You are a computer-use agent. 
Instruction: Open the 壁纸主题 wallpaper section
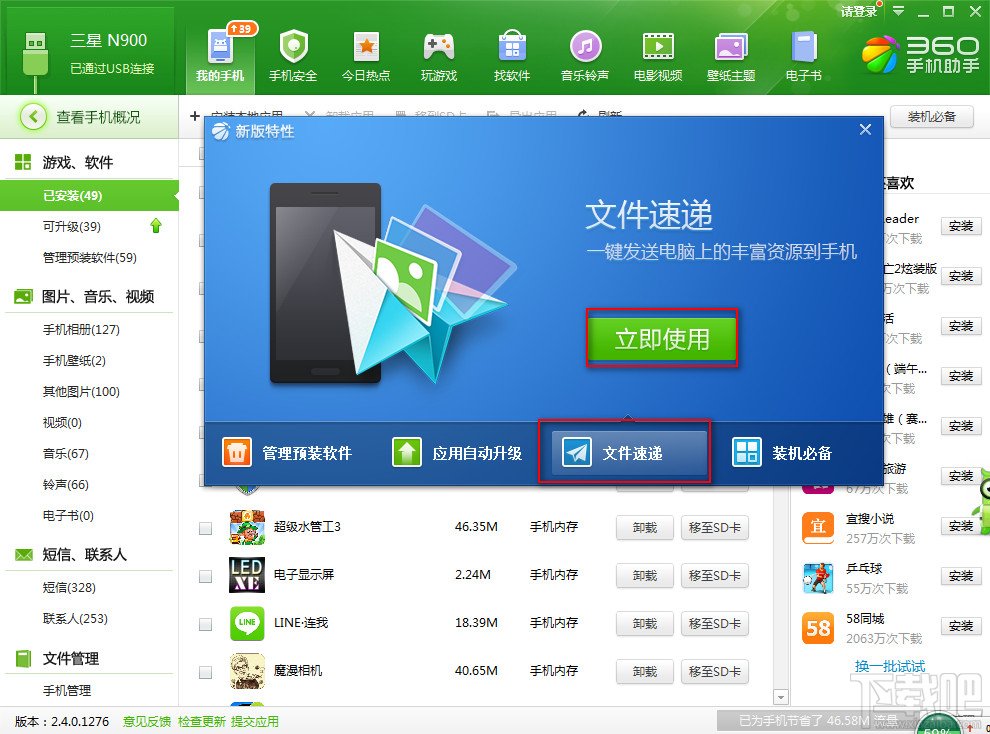coord(729,52)
